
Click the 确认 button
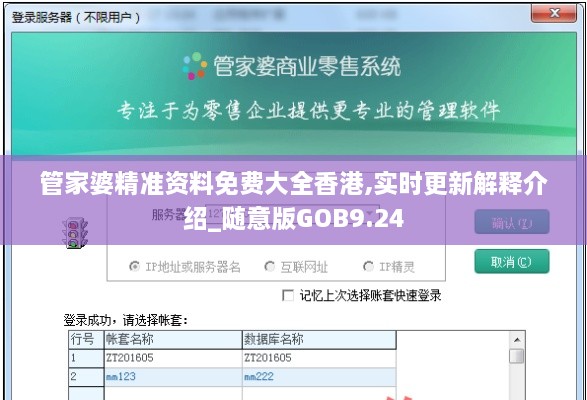click(x=512, y=222)
